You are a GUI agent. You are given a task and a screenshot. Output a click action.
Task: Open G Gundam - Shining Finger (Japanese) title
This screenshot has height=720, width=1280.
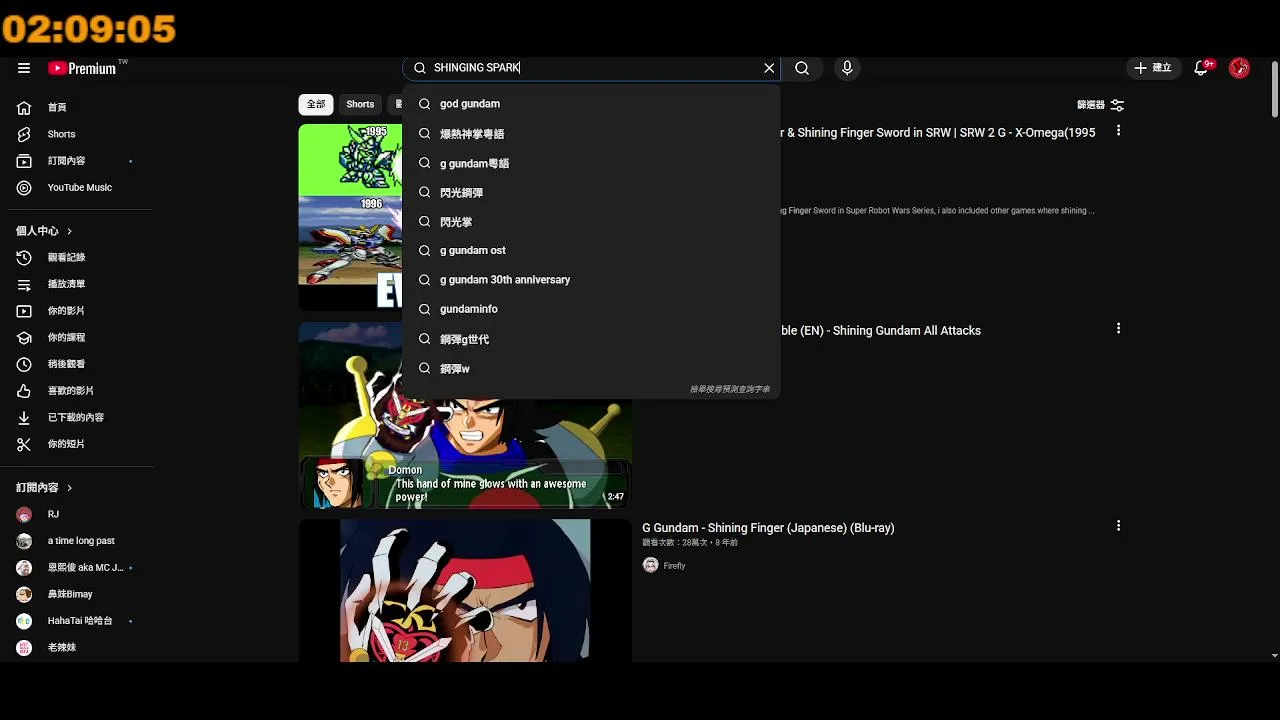point(768,528)
